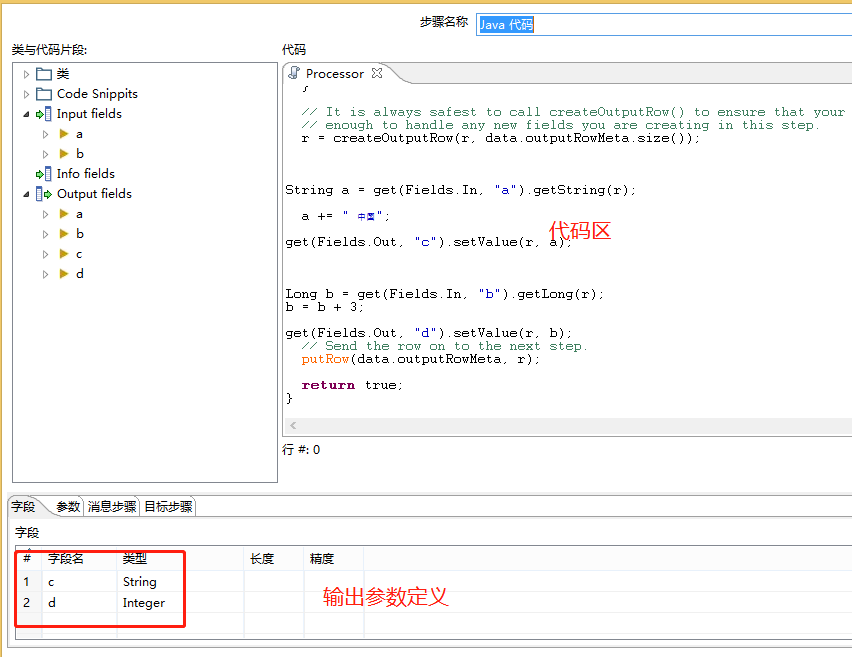Click the 类 folder icon in tree

[44, 74]
